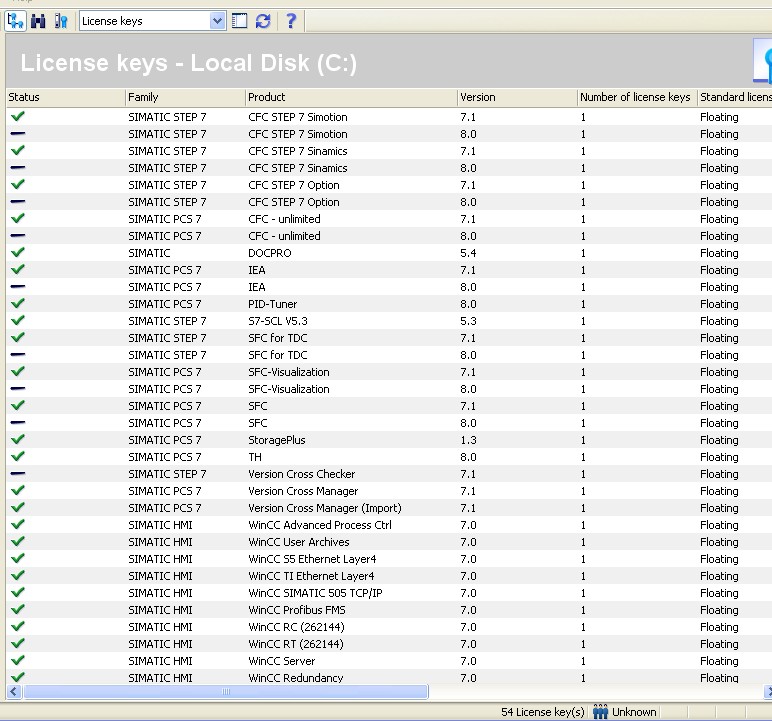Click checkmark status of the StoragePlus row

pos(18,440)
